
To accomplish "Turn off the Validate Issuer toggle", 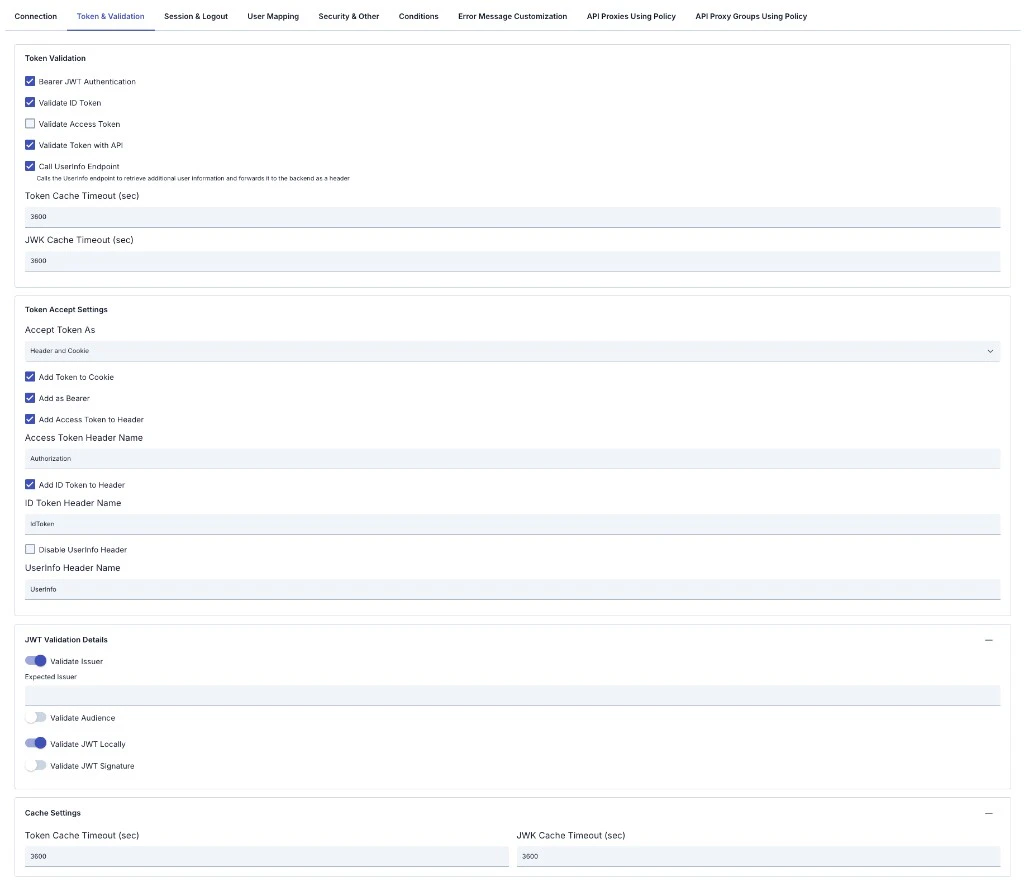I will (36, 661).
